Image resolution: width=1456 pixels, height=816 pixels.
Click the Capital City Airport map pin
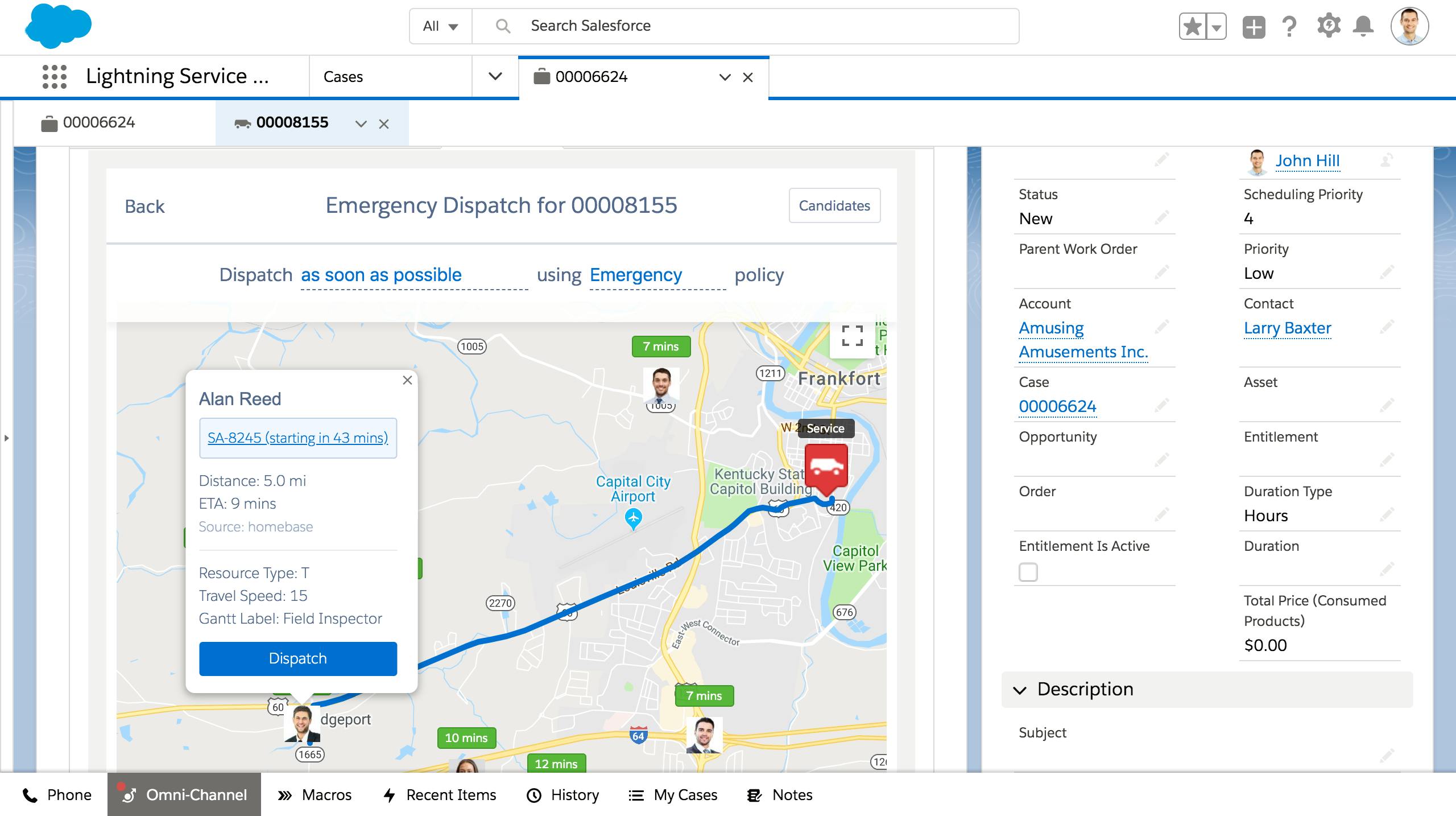(x=633, y=518)
